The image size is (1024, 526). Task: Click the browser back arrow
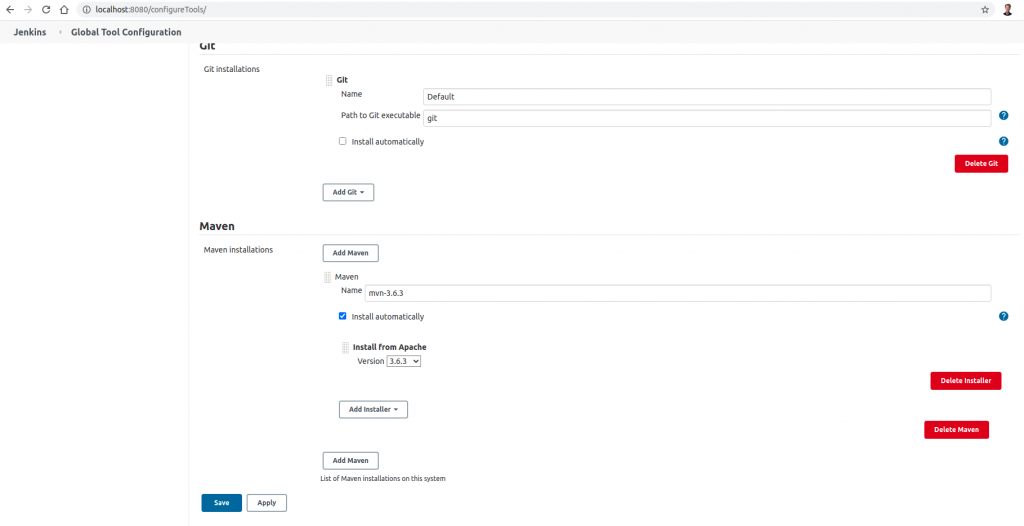pyautogui.click(x=11, y=9)
